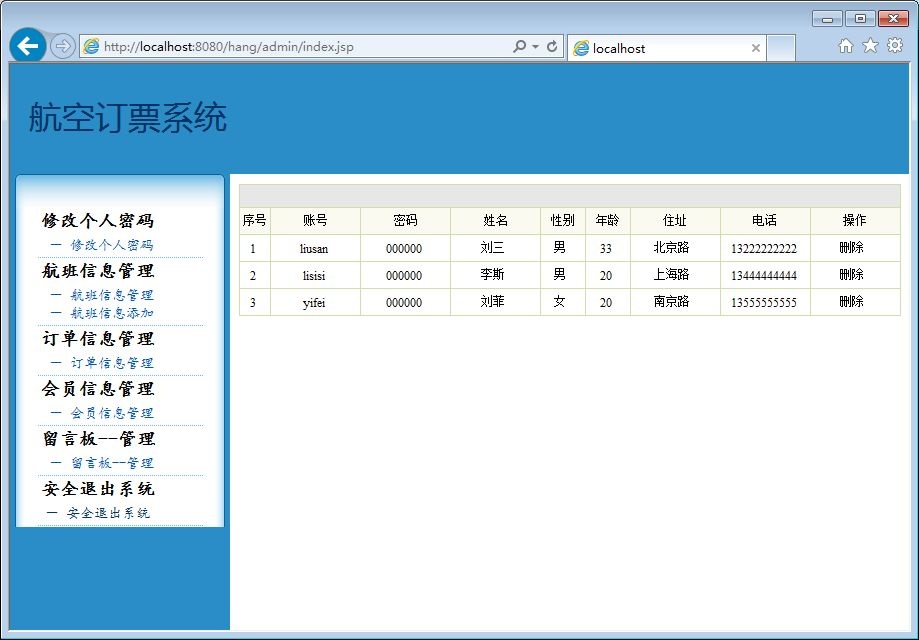
Task: Select the yifei account cell
Action: coord(314,302)
